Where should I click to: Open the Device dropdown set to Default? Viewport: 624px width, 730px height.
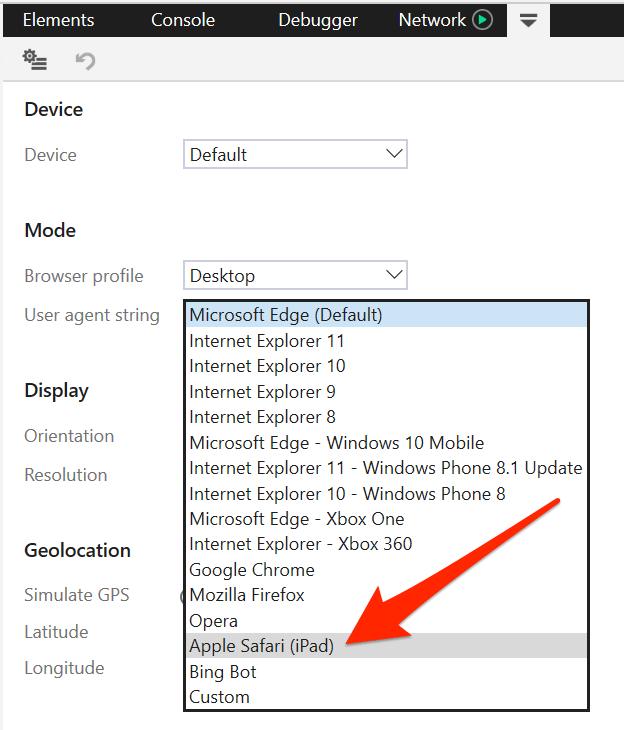click(x=295, y=155)
